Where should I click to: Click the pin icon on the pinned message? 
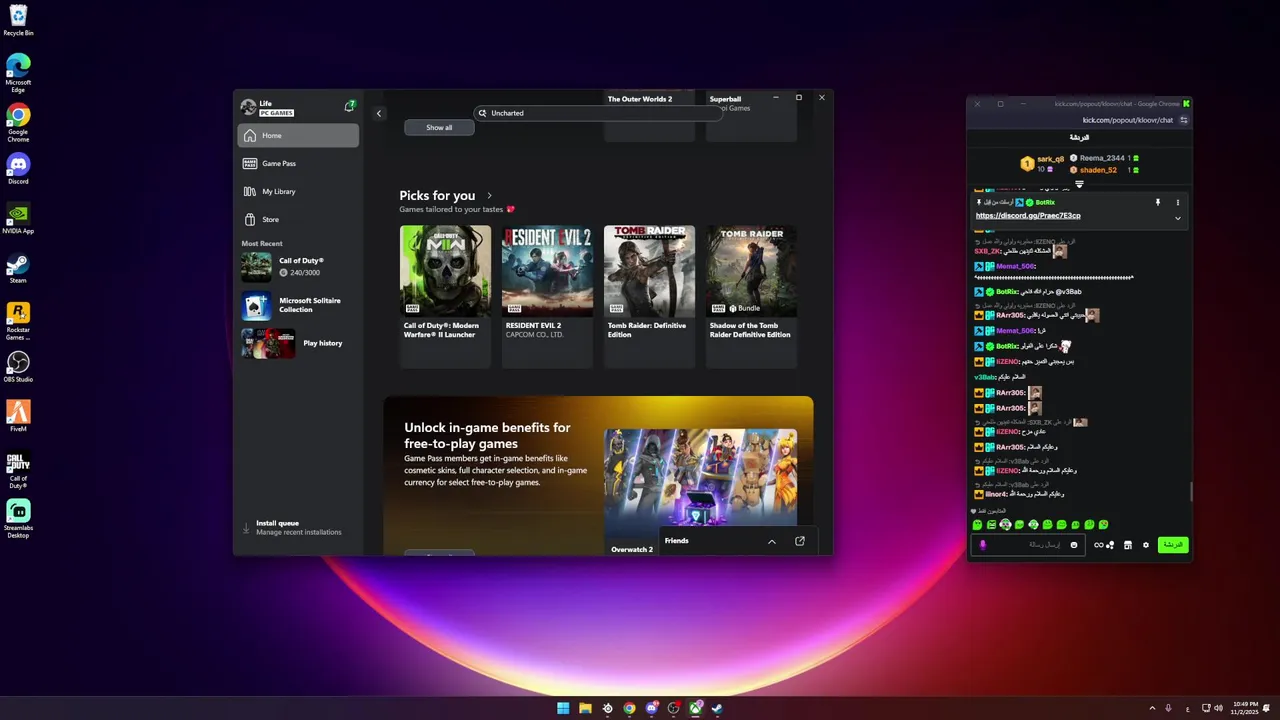pos(1158,203)
